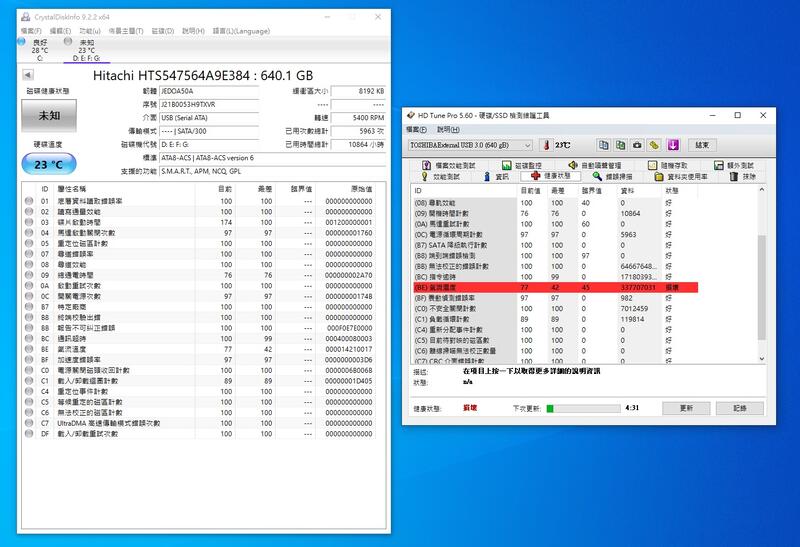800x547 pixels.
Task: Open the 隨機存取 tab in HD Tune
Action: [x=671, y=165]
